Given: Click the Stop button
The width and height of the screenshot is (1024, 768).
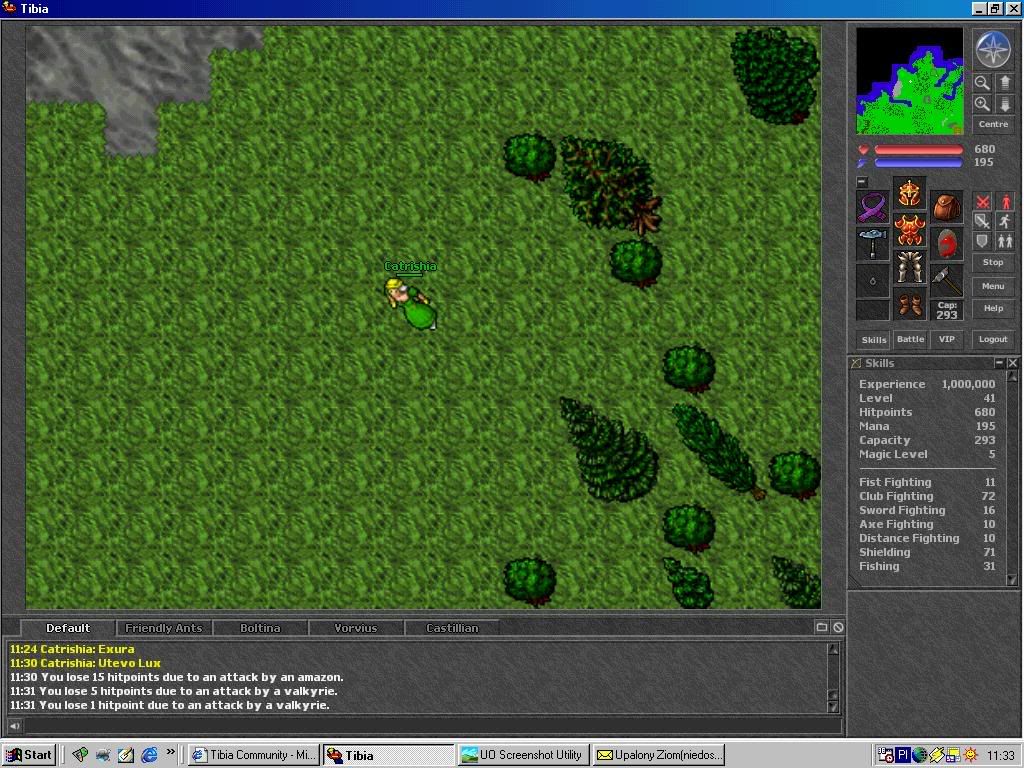Looking at the screenshot, I should click(993, 262).
